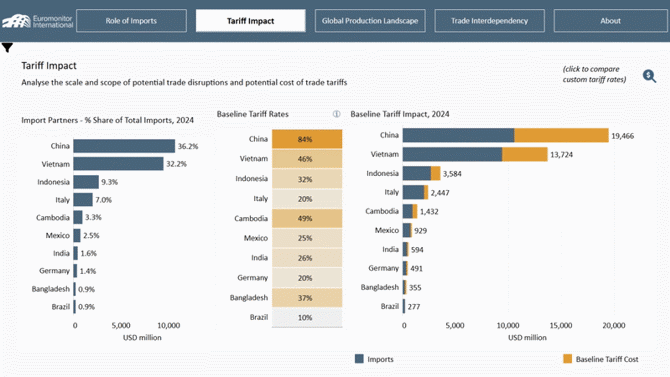Click China's 36.2% import share bar
Viewport: 670px width, 377px height.
[124, 146]
